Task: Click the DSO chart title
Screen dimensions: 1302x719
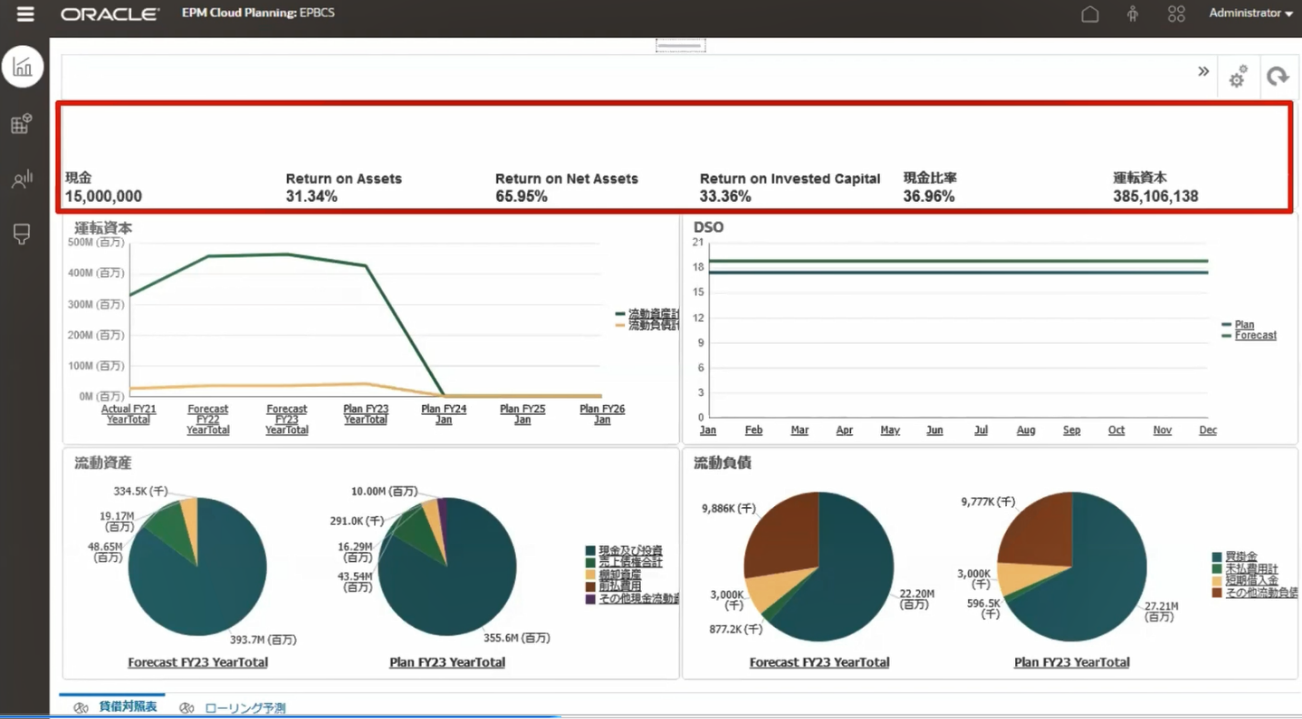Action: 708,227
